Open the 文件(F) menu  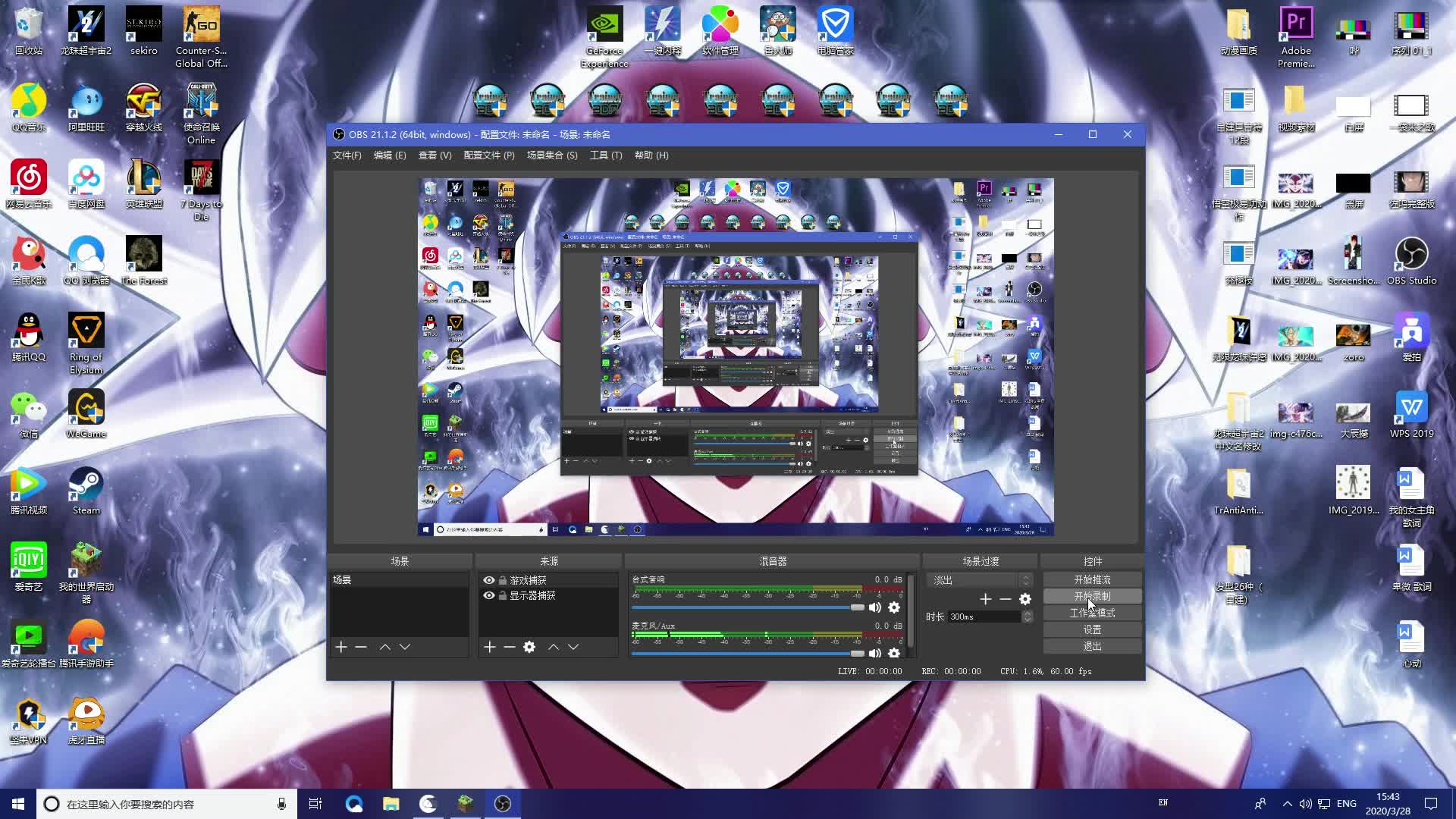(347, 155)
